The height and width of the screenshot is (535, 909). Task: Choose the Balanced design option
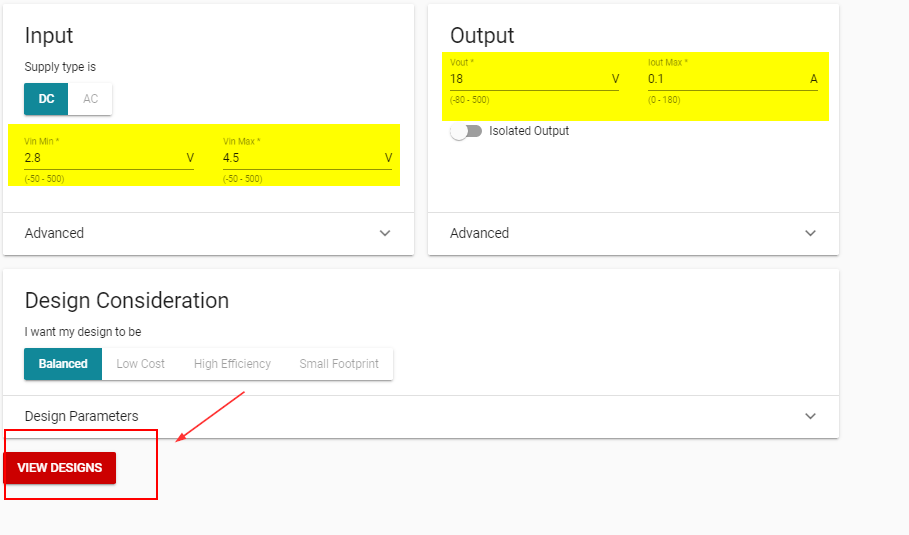(x=63, y=364)
